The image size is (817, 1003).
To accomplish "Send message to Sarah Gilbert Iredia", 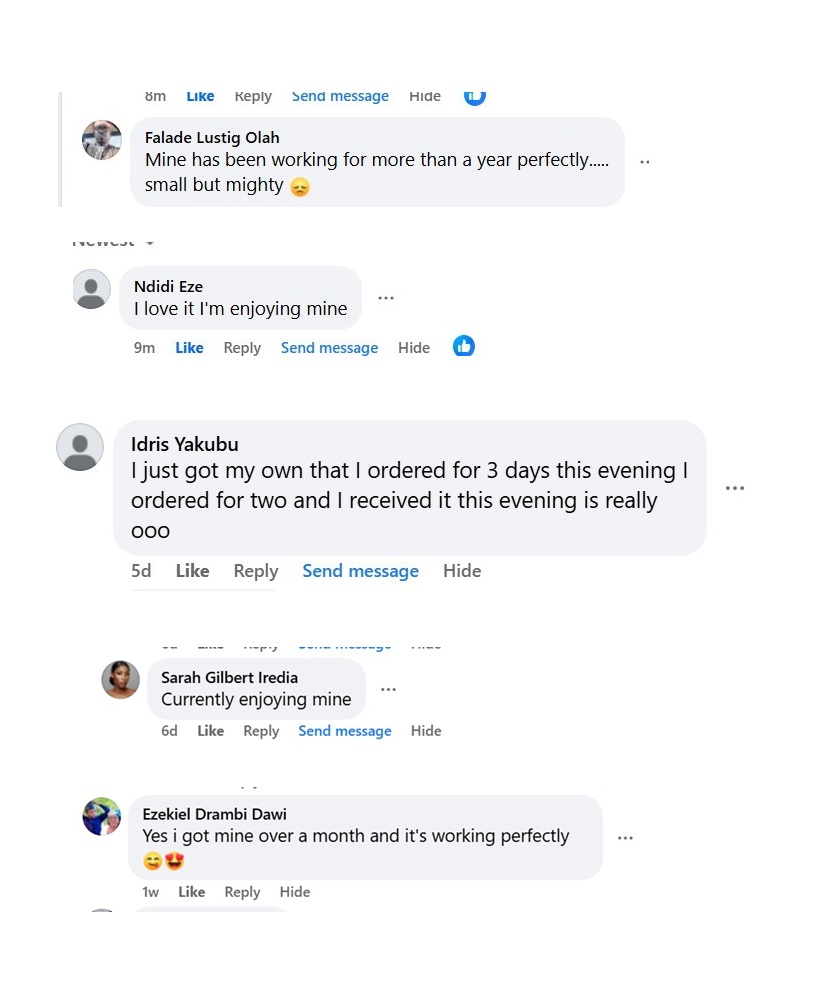I will (x=345, y=731).
